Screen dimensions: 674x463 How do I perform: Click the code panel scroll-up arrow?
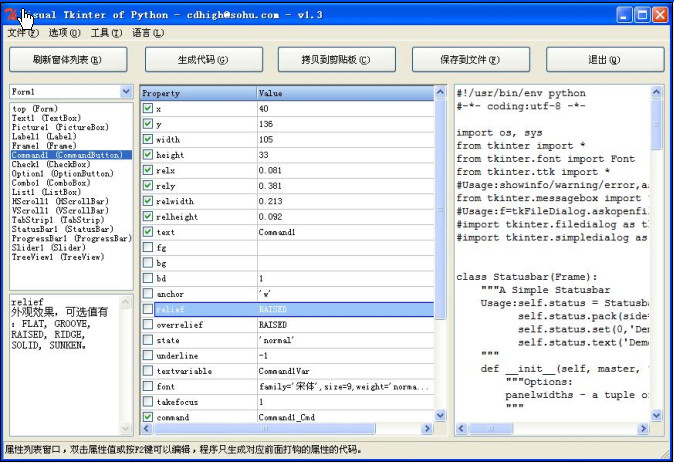[657, 93]
